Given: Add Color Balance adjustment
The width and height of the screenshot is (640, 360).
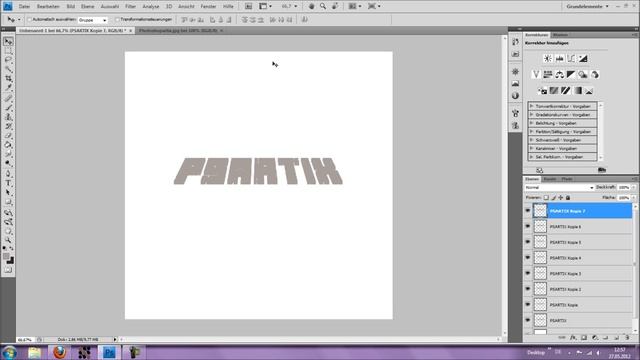Looking at the screenshot, I should point(560,74).
